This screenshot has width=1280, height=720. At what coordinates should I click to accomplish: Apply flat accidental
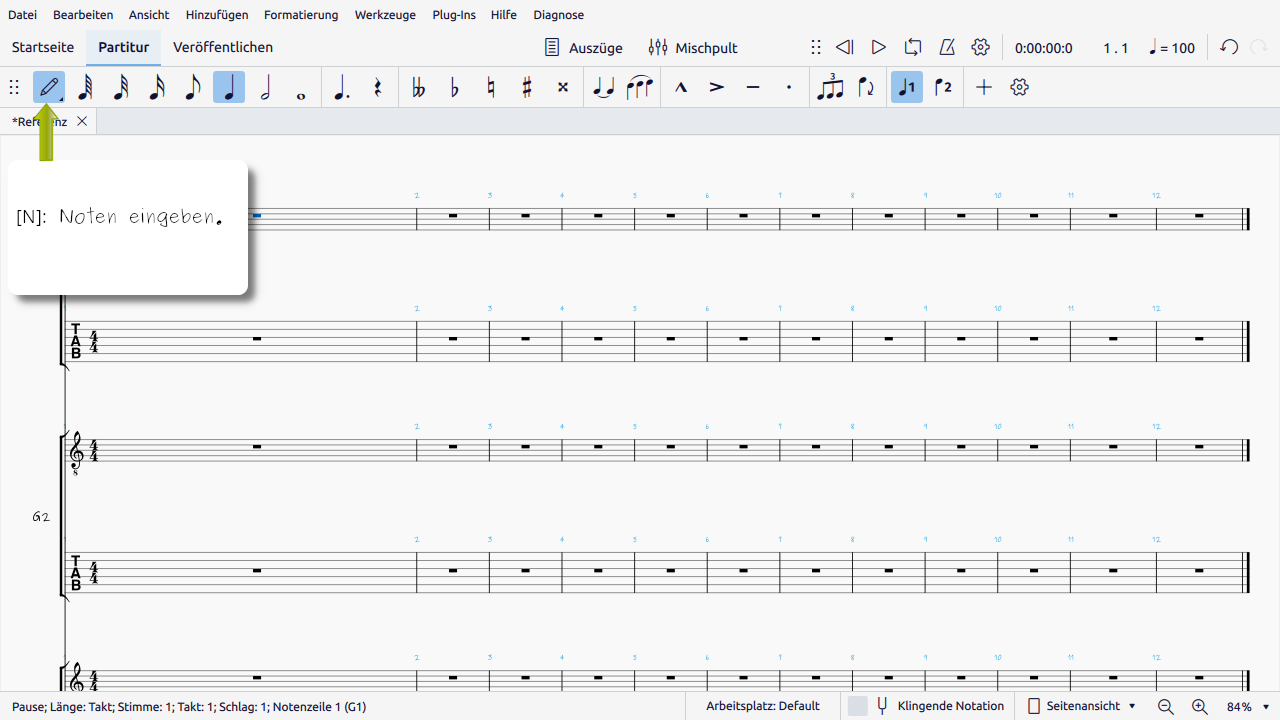pyautogui.click(x=455, y=87)
